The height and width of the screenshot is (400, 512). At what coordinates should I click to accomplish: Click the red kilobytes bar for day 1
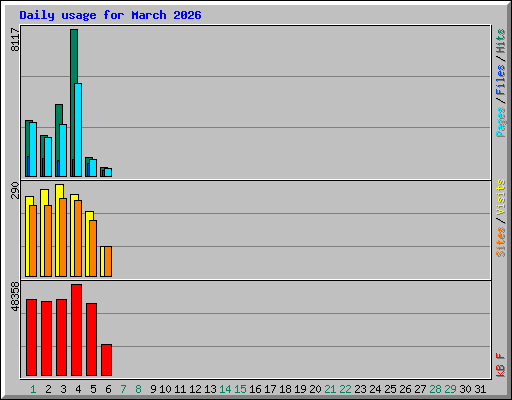(x=31, y=337)
